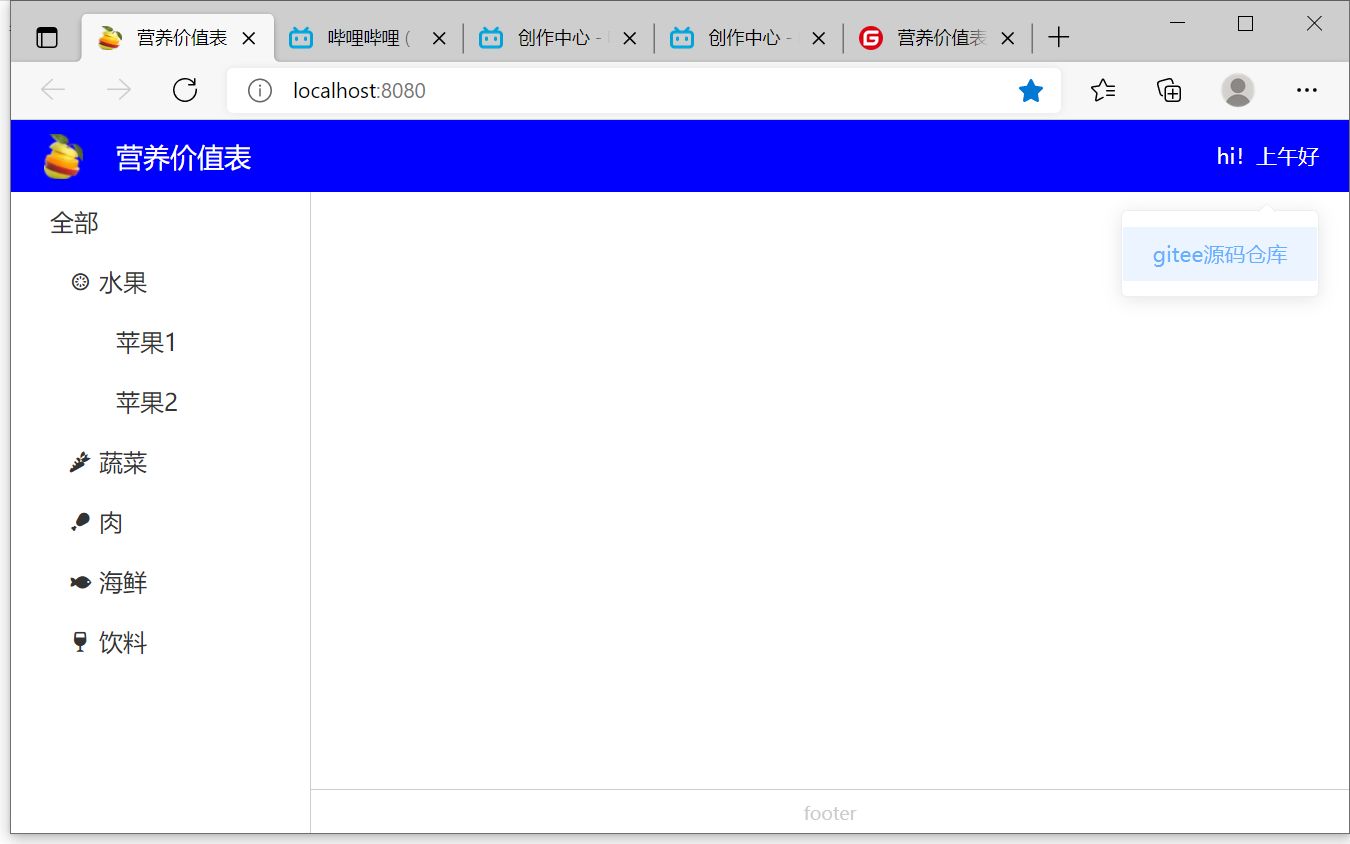Toggle the blue favorite star
The image size is (1350, 844).
(1031, 91)
